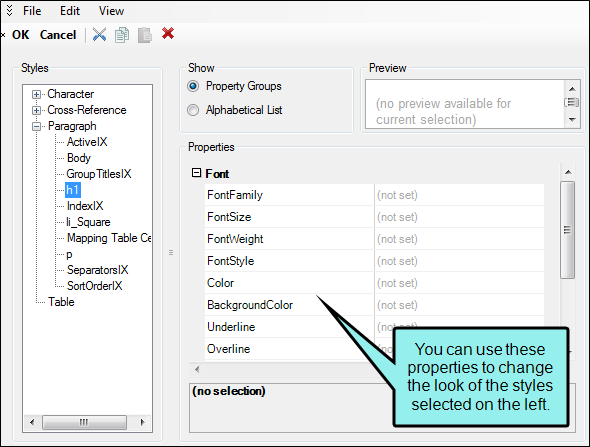590x447 pixels.
Task: Click the Preview pane up arrow
Action: [x=572, y=89]
